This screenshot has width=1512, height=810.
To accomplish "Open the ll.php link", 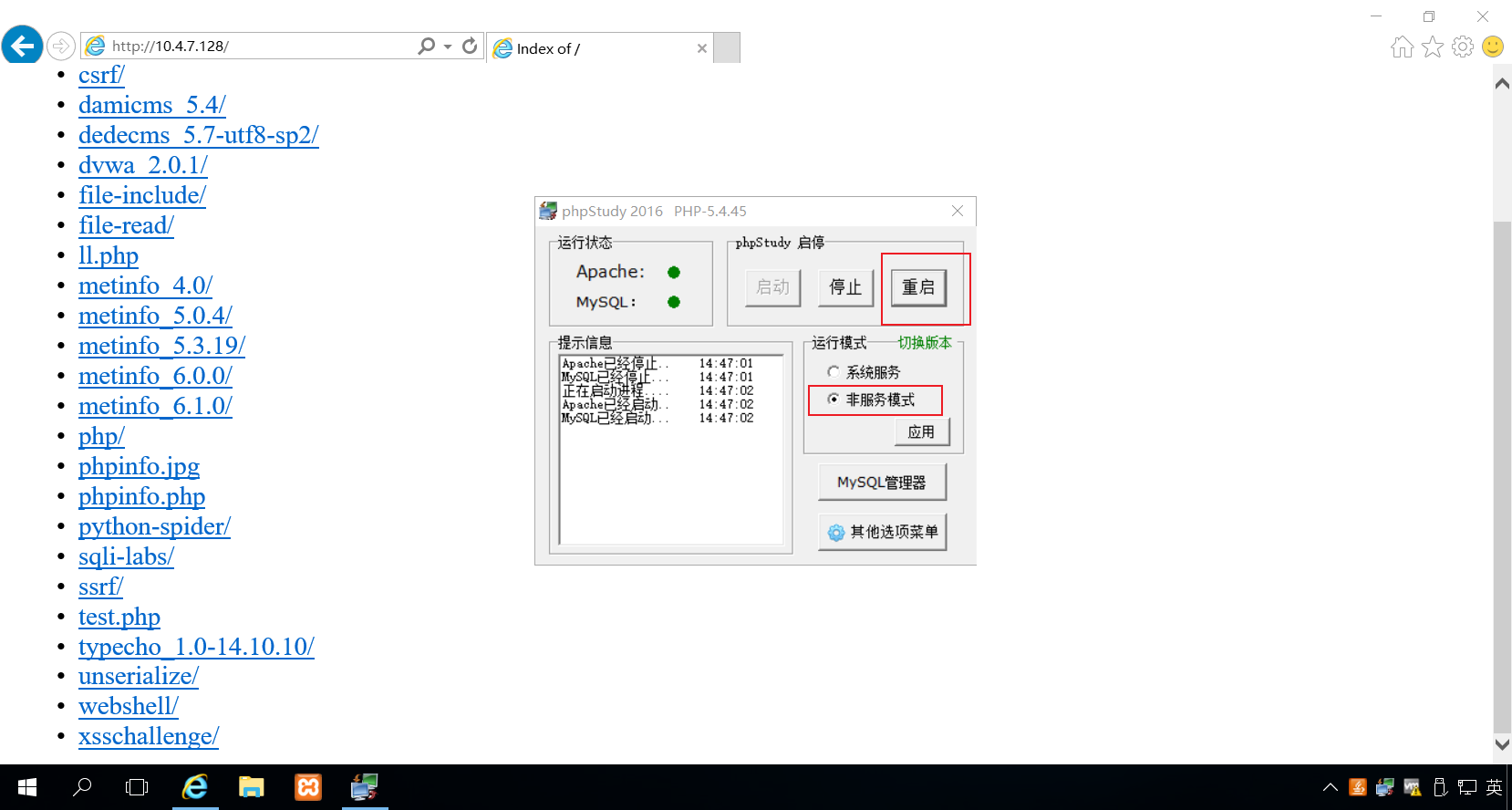I will click(109, 255).
